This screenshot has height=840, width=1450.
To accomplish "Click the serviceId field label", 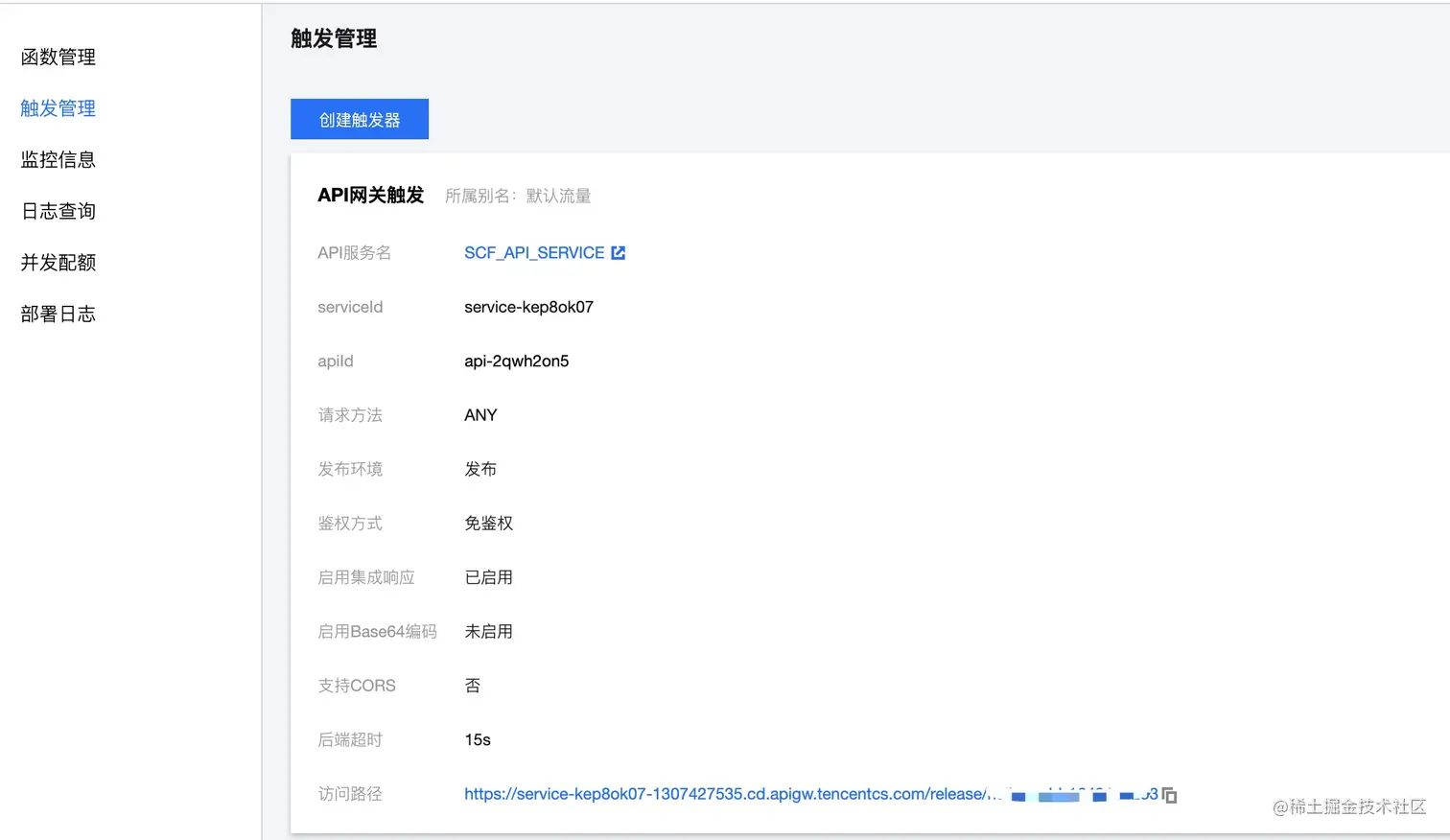I will 350,307.
